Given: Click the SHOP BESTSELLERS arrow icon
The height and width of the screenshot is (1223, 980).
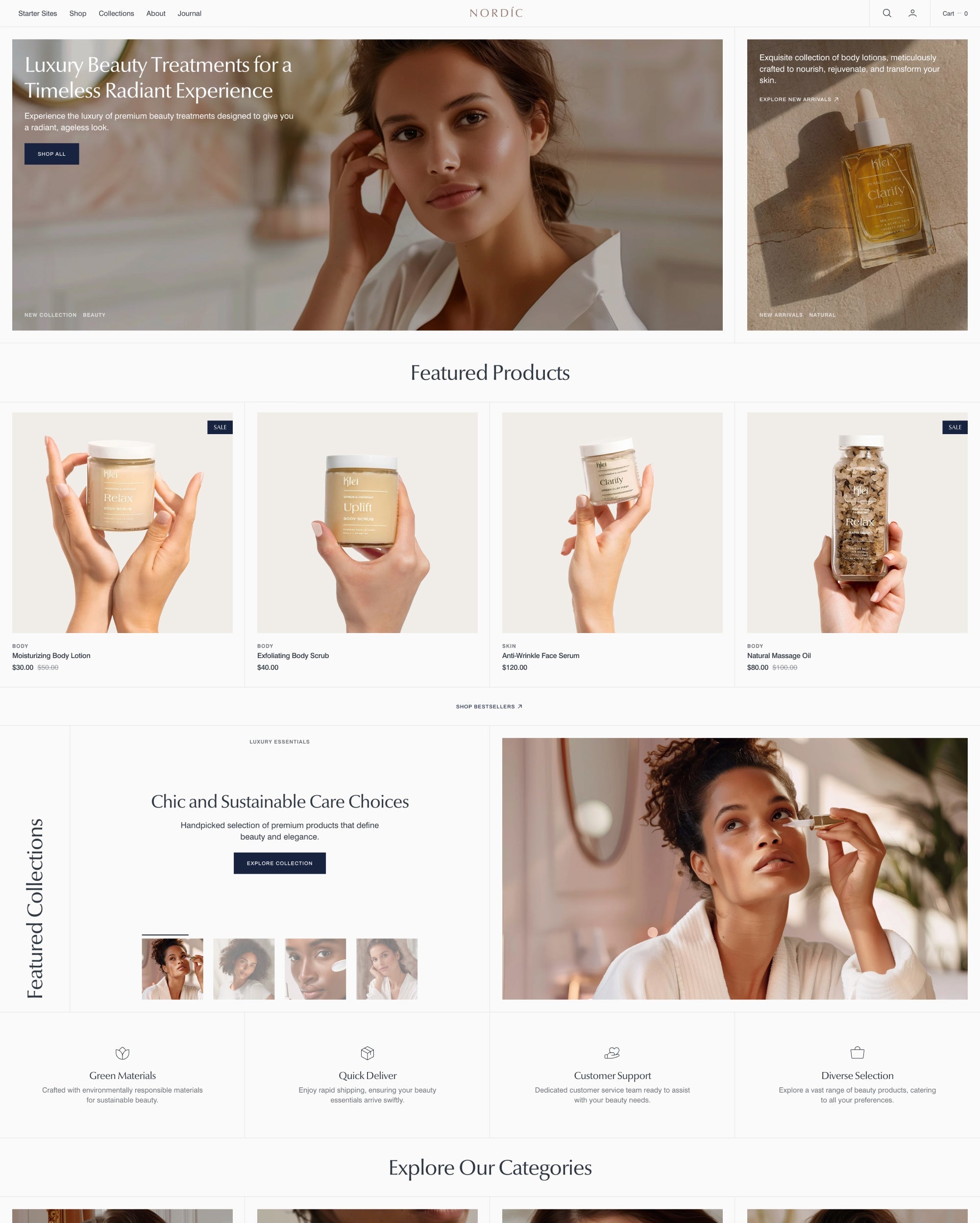Looking at the screenshot, I should (523, 706).
